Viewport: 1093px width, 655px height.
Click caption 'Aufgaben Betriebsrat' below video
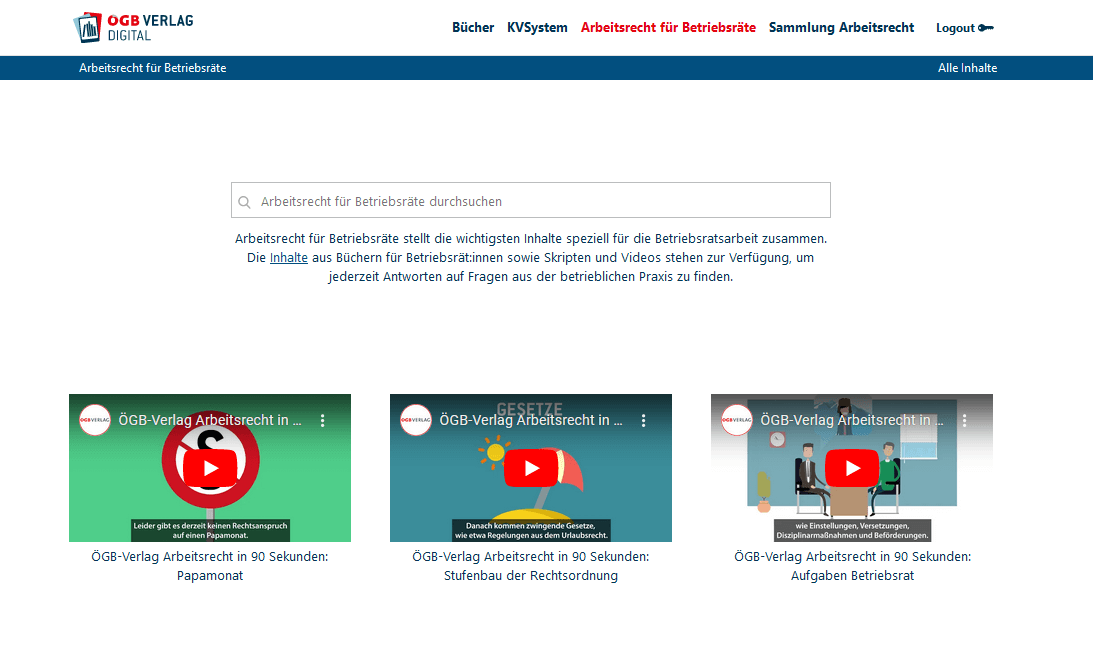coord(852,576)
